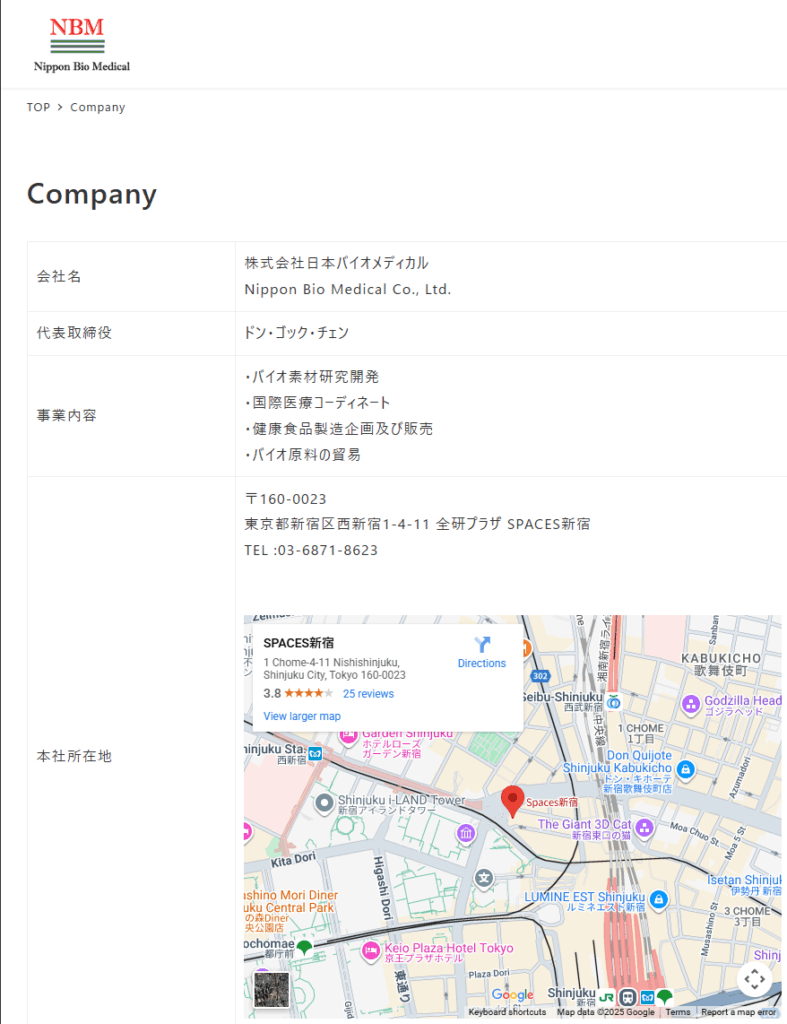The height and width of the screenshot is (1024, 787).
Task: Open the map camera controls button
Action: pos(755,979)
